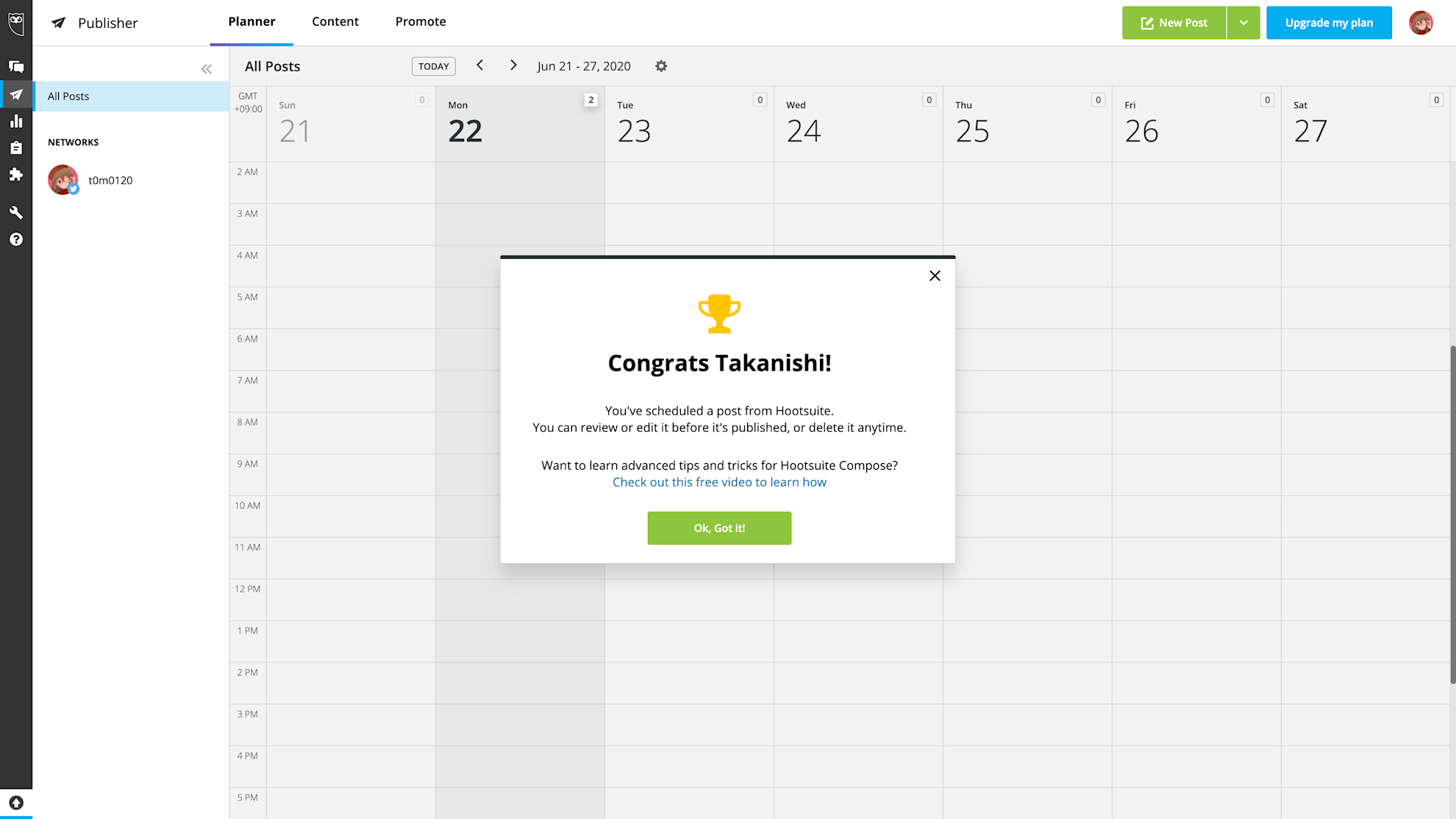Click the NETWORKS section heading

pos(73,143)
